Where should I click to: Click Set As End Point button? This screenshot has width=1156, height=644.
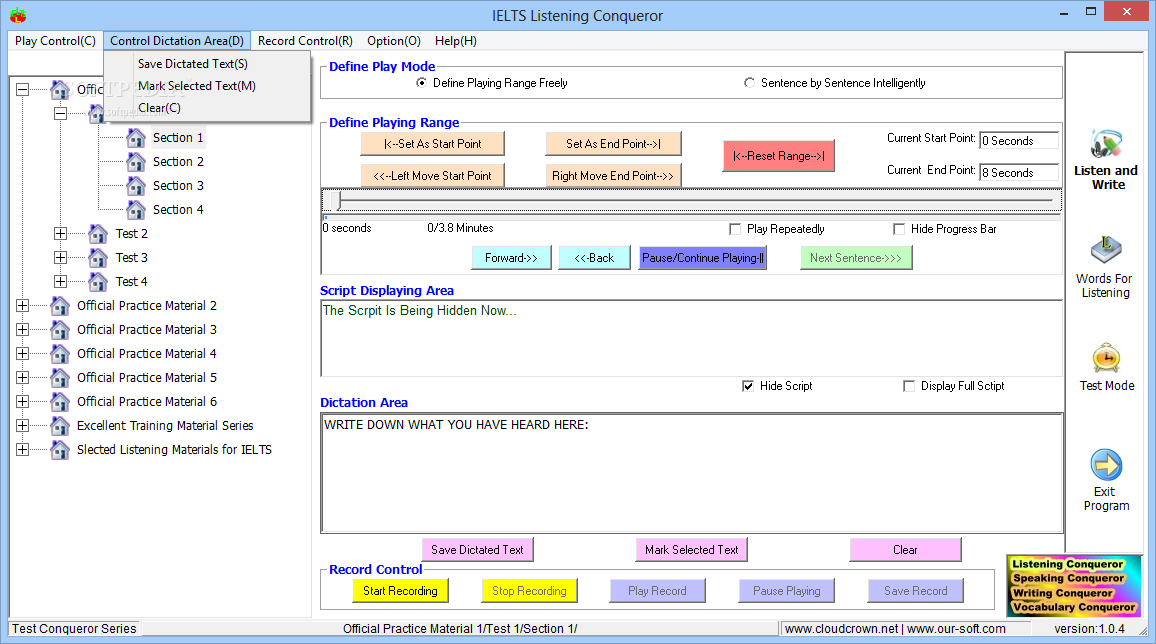click(613, 144)
